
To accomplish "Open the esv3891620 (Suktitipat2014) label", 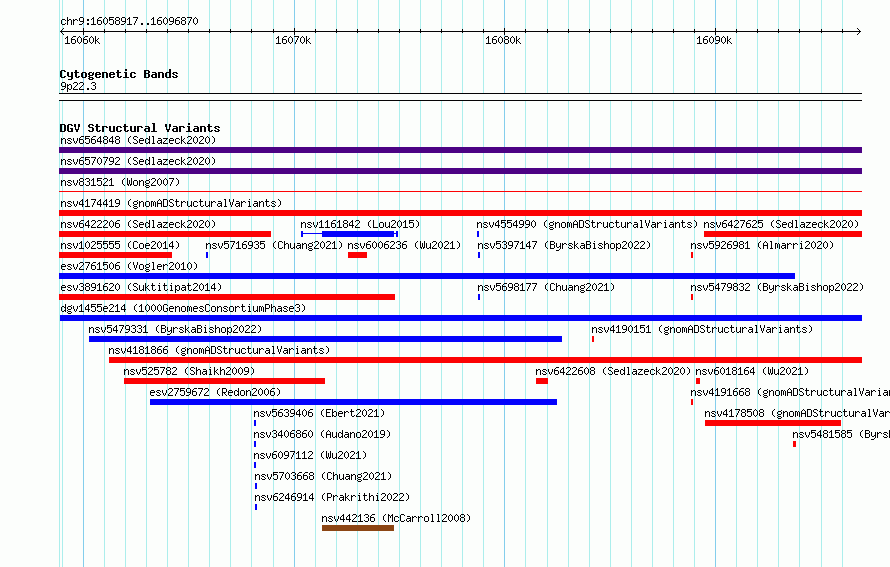I will tap(141, 287).
